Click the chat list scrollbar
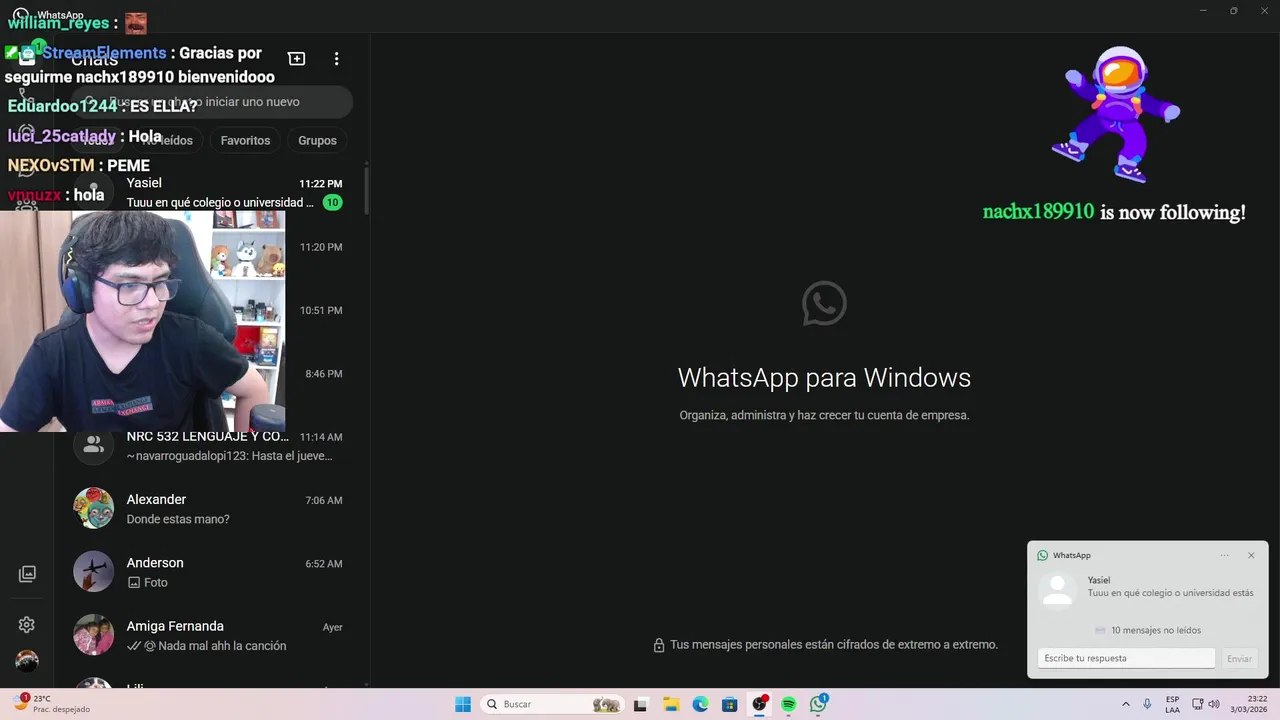1280x720 pixels. coord(367,190)
